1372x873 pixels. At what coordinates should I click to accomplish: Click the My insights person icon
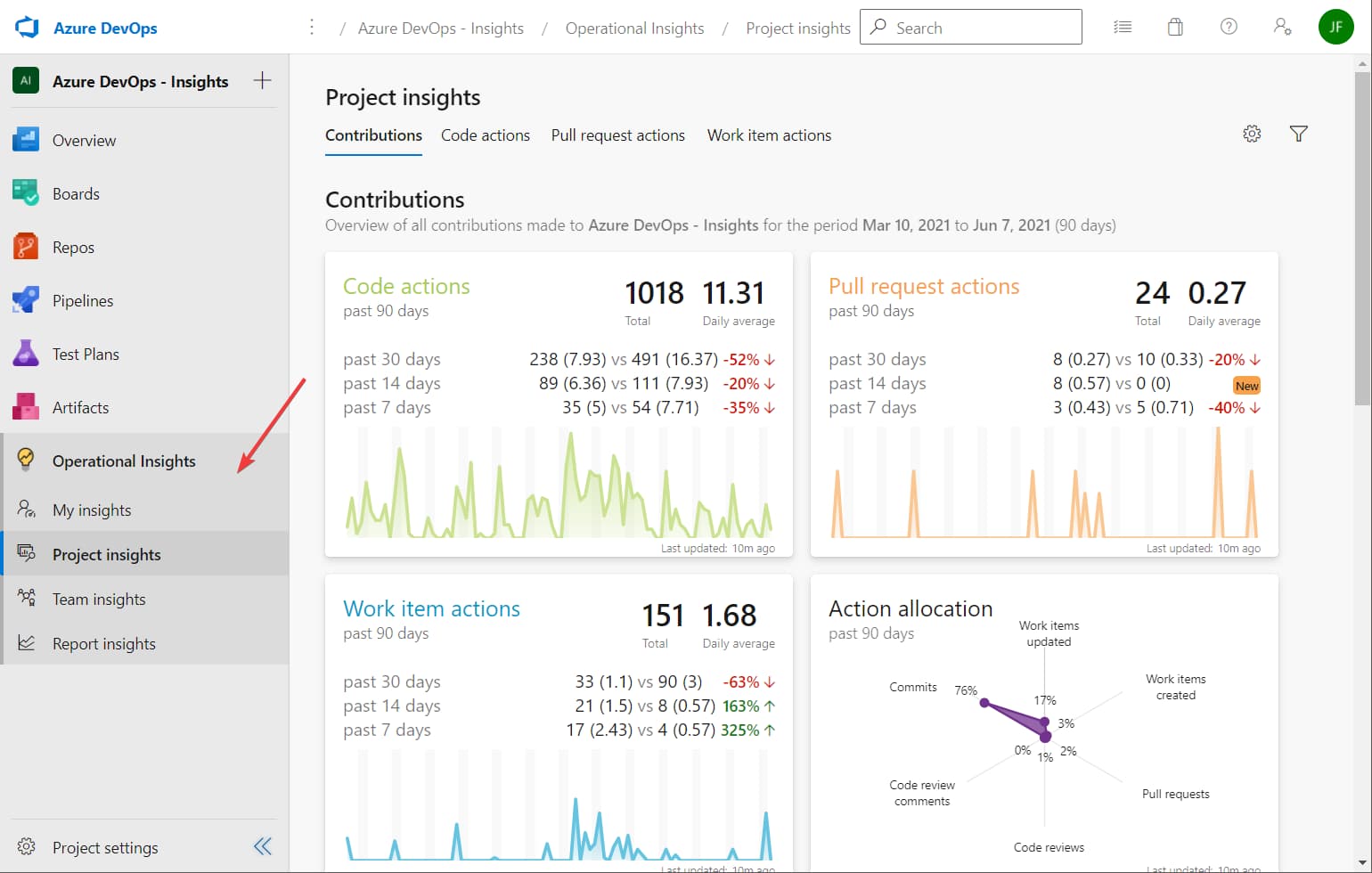(x=27, y=509)
